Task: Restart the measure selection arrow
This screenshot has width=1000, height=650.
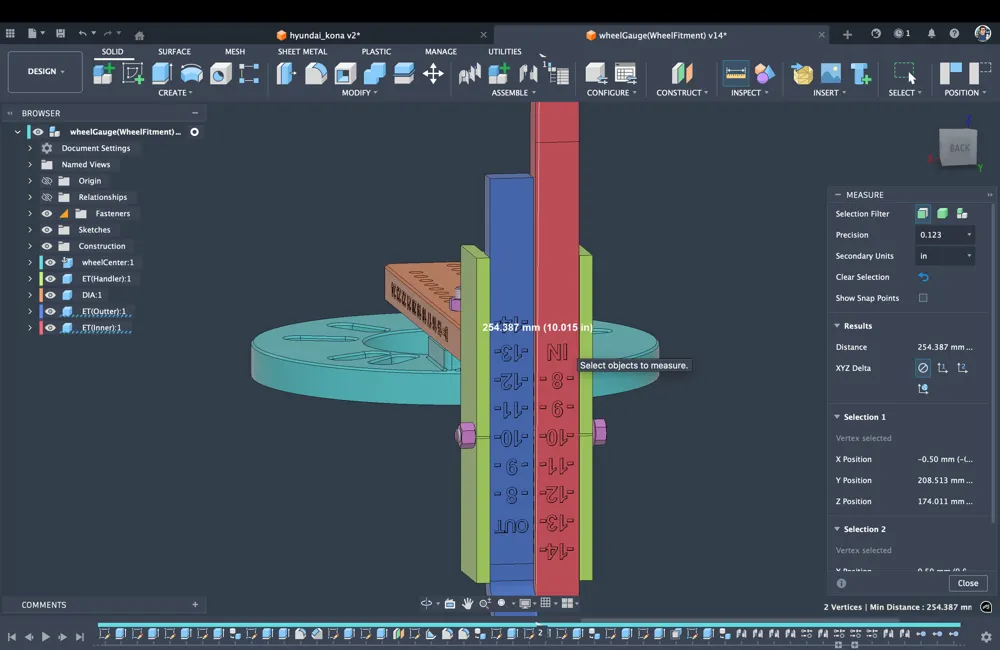Action: coord(923,277)
